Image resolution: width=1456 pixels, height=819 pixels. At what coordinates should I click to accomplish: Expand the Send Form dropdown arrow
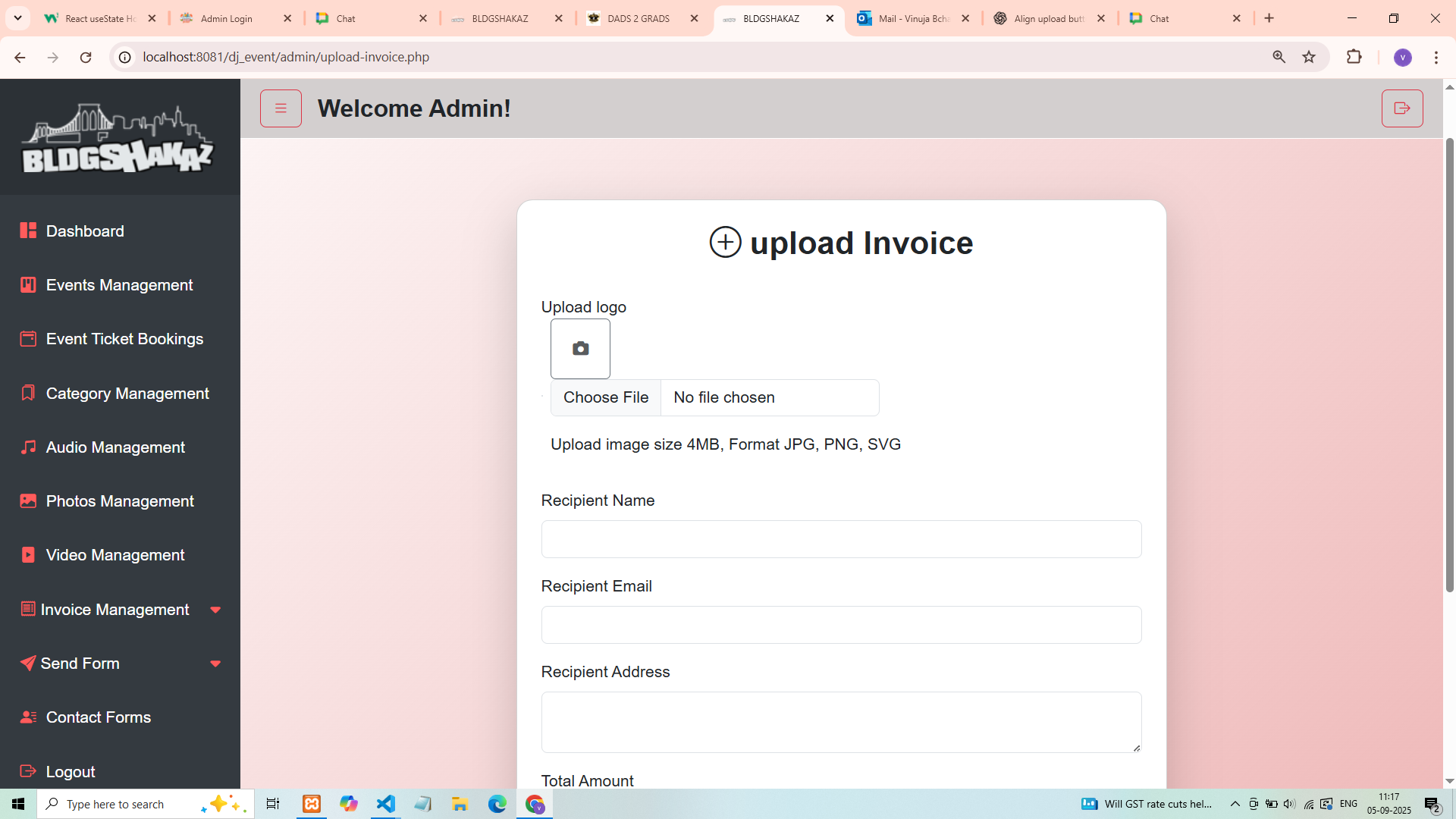(215, 664)
